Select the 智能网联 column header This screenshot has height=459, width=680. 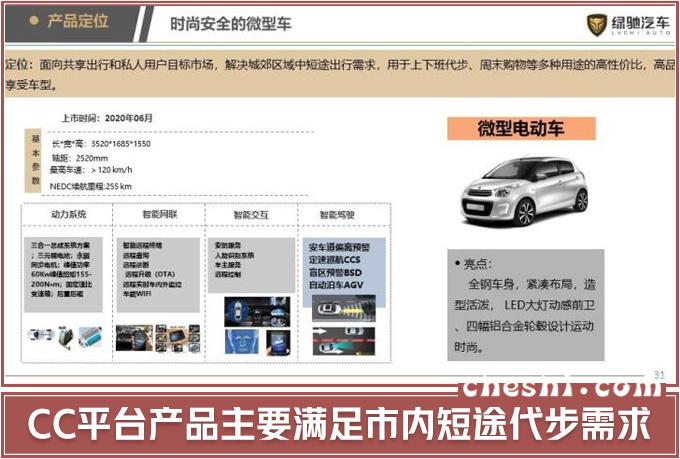pos(160,214)
